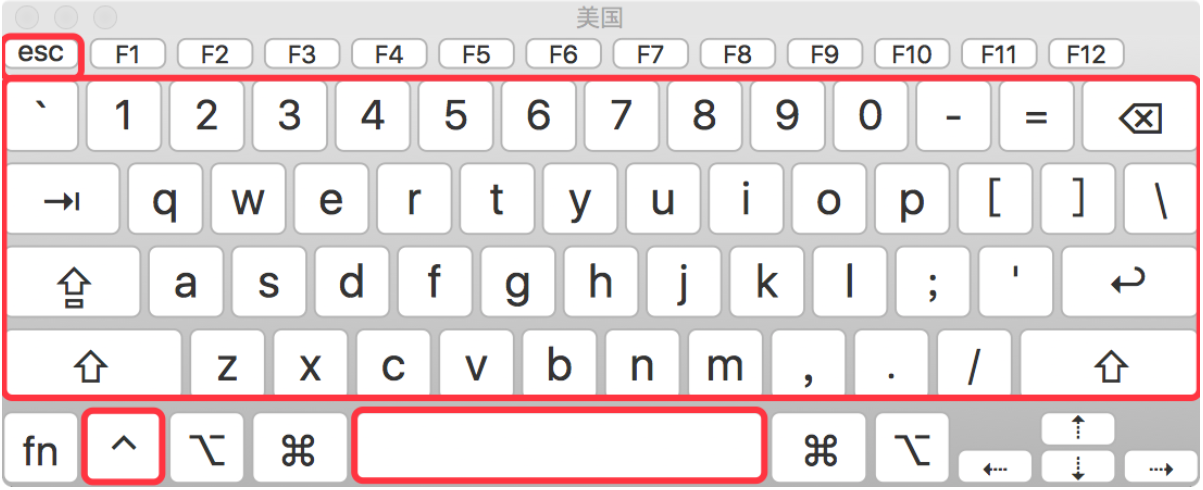Toggle the Caps Lock key
The height and width of the screenshot is (490, 1203).
(x=73, y=284)
